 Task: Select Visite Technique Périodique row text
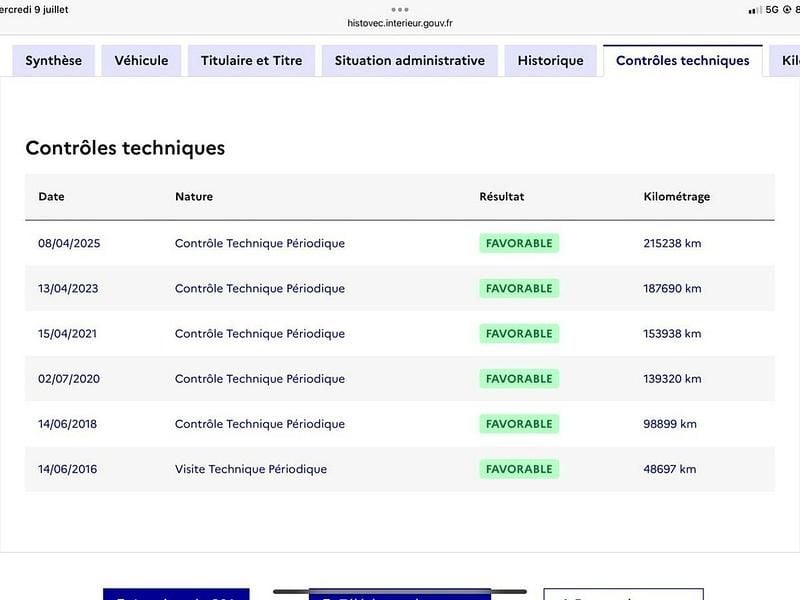[250, 469]
